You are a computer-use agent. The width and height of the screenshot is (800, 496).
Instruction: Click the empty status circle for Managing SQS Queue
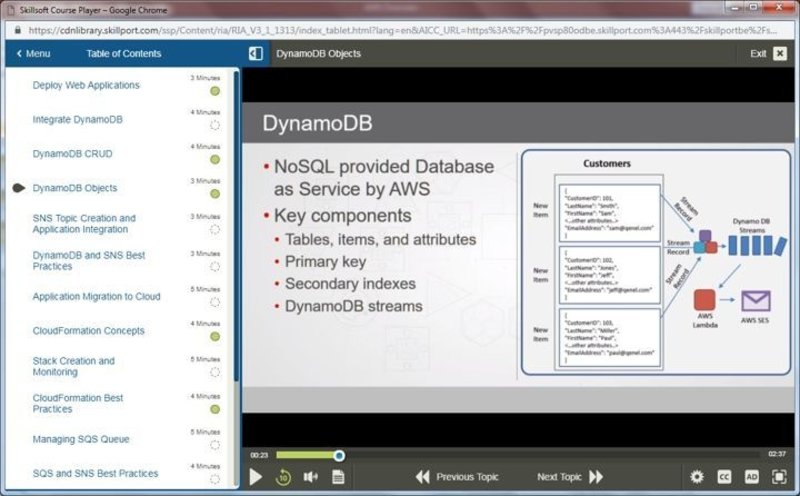tap(215, 445)
